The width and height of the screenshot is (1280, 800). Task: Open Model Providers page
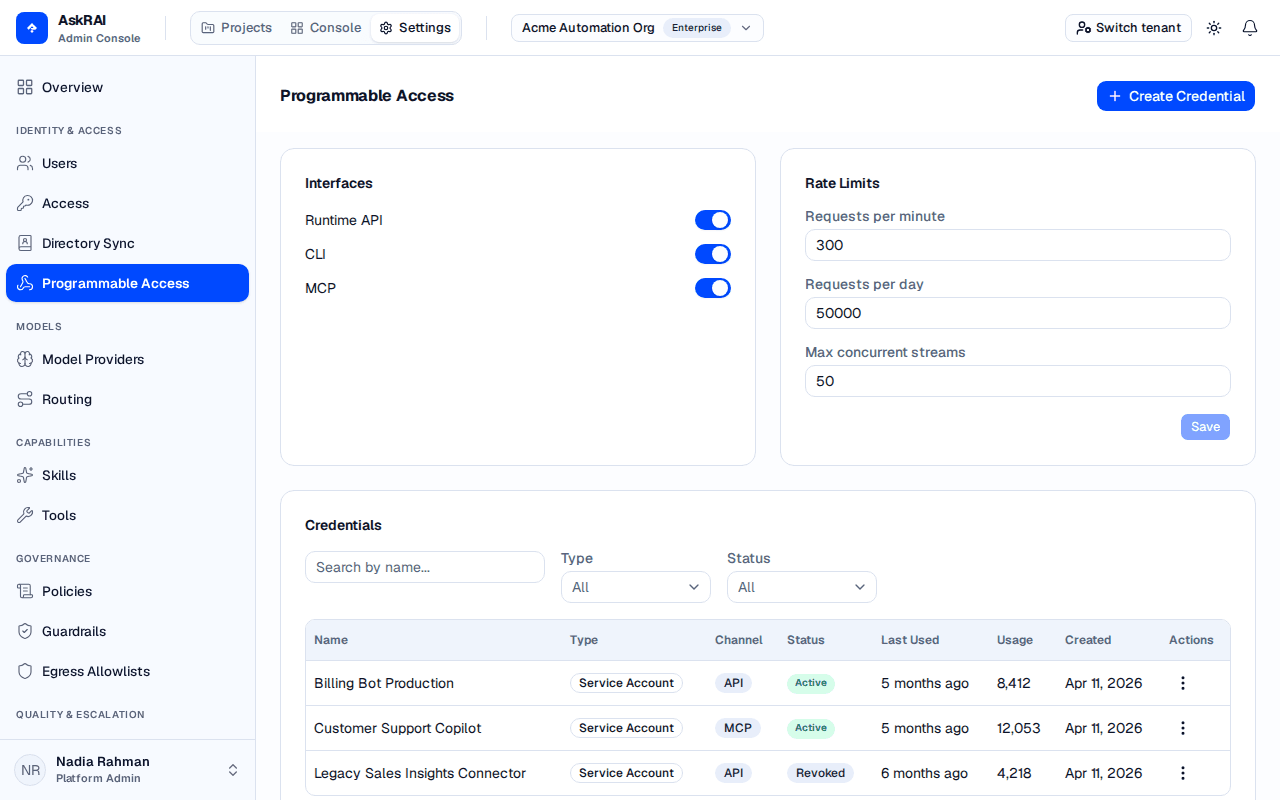tap(127, 359)
